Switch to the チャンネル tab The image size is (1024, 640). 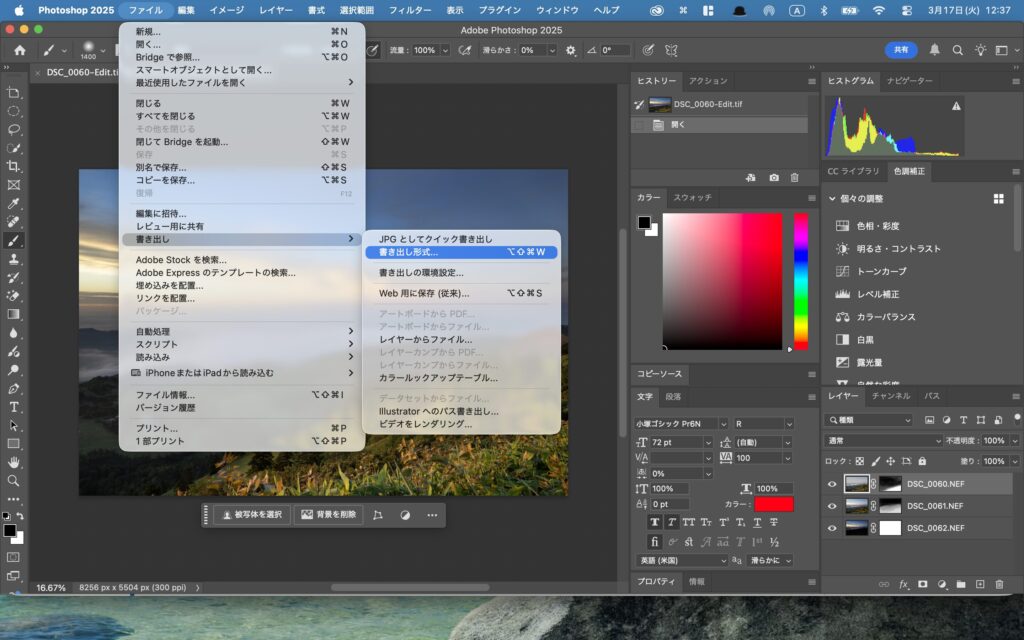click(890, 396)
